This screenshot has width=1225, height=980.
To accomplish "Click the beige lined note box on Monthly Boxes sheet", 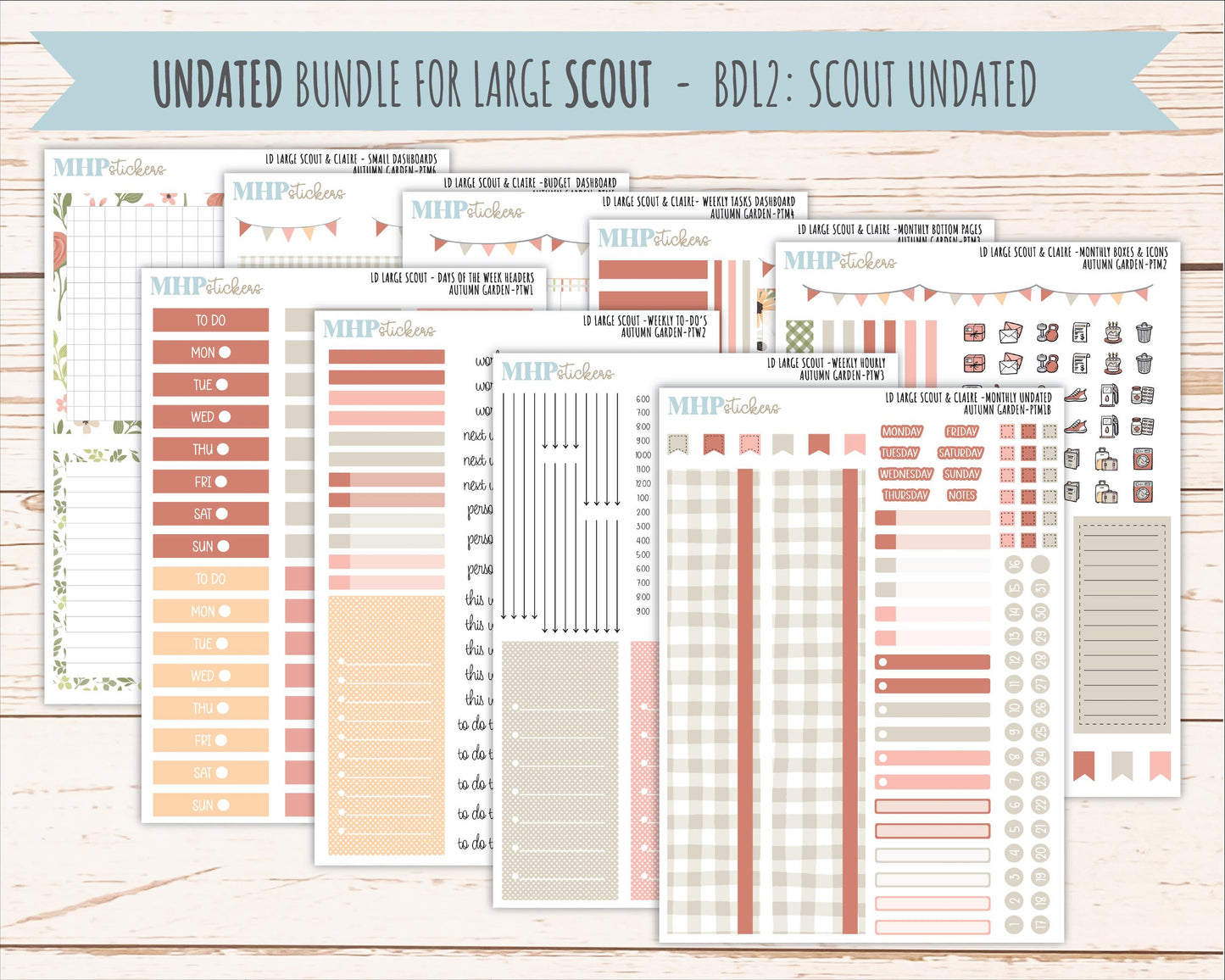I will [x=1122, y=625].
